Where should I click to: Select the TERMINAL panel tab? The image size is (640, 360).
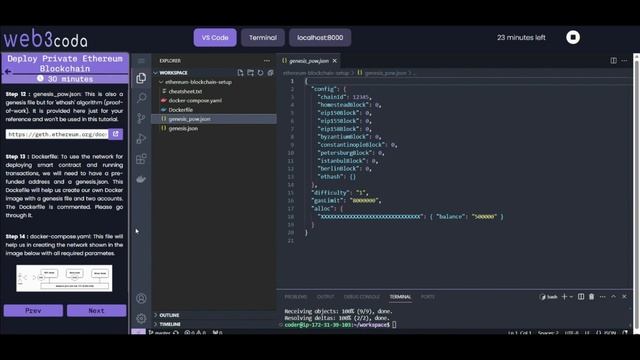[400, 297]
